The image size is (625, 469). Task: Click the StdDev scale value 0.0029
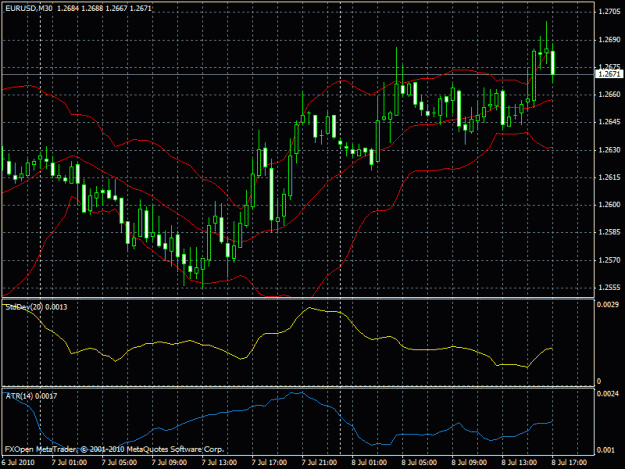[607, 305]
